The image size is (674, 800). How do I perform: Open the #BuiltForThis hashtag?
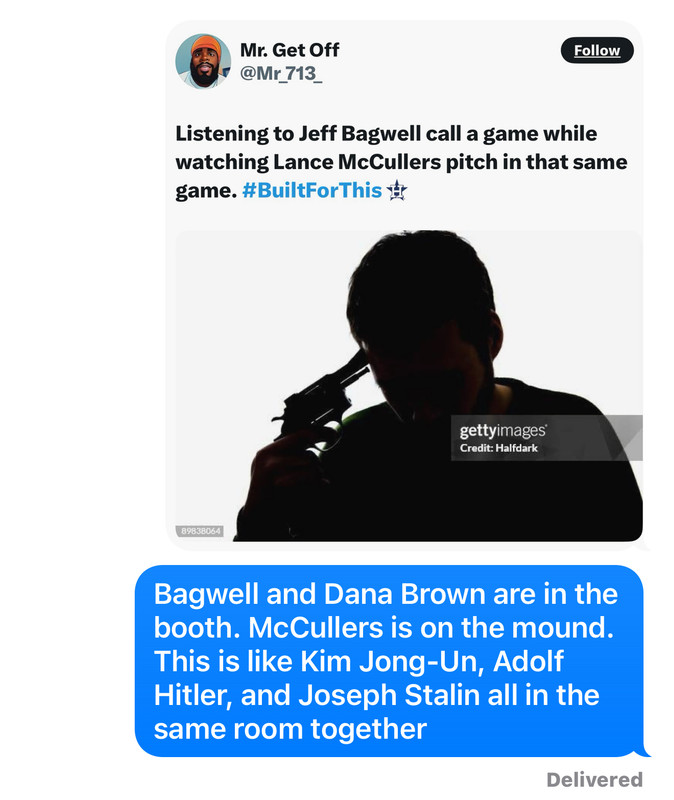(312, 190)
